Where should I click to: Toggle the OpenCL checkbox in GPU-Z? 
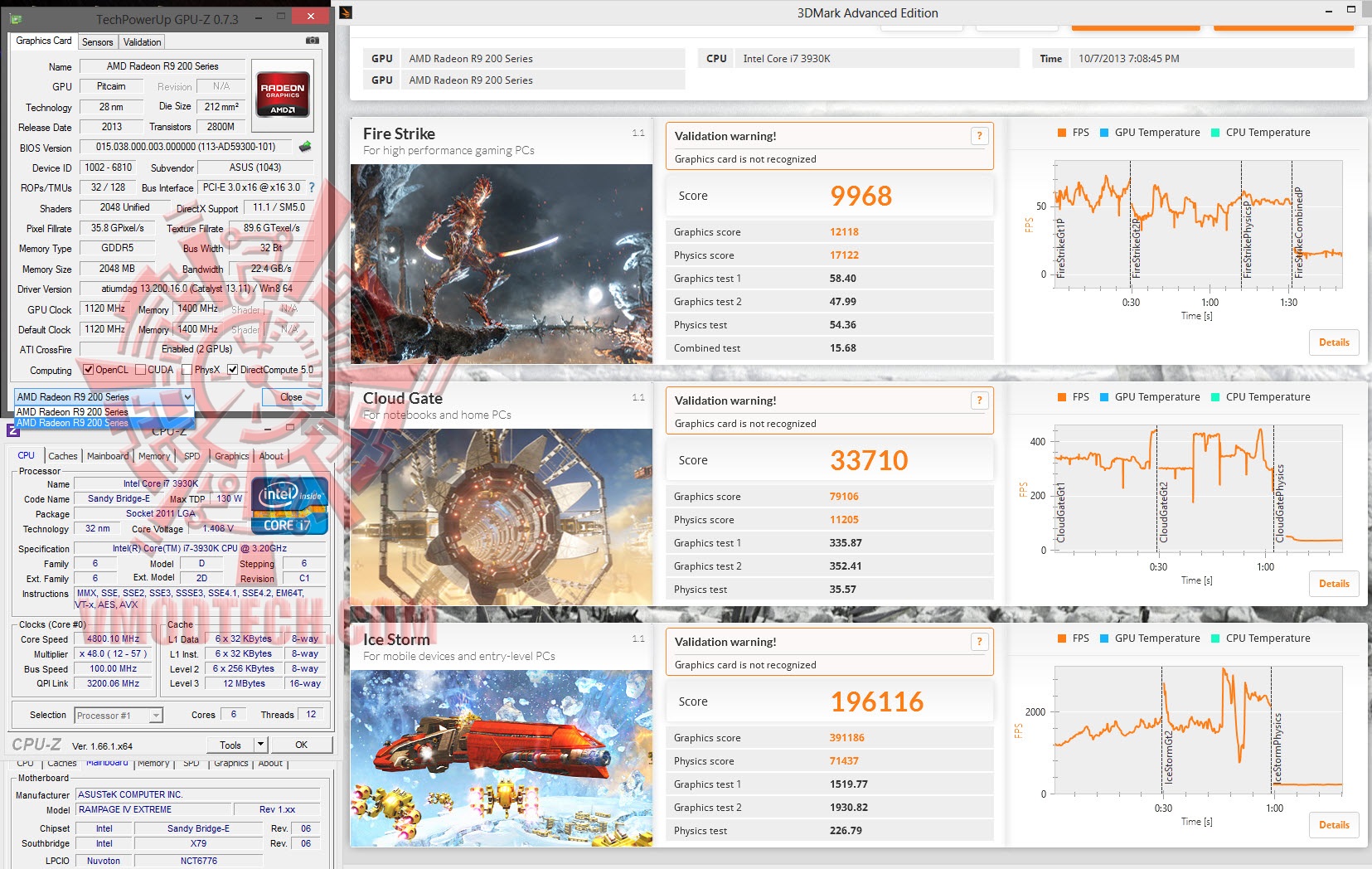(89, 370)
